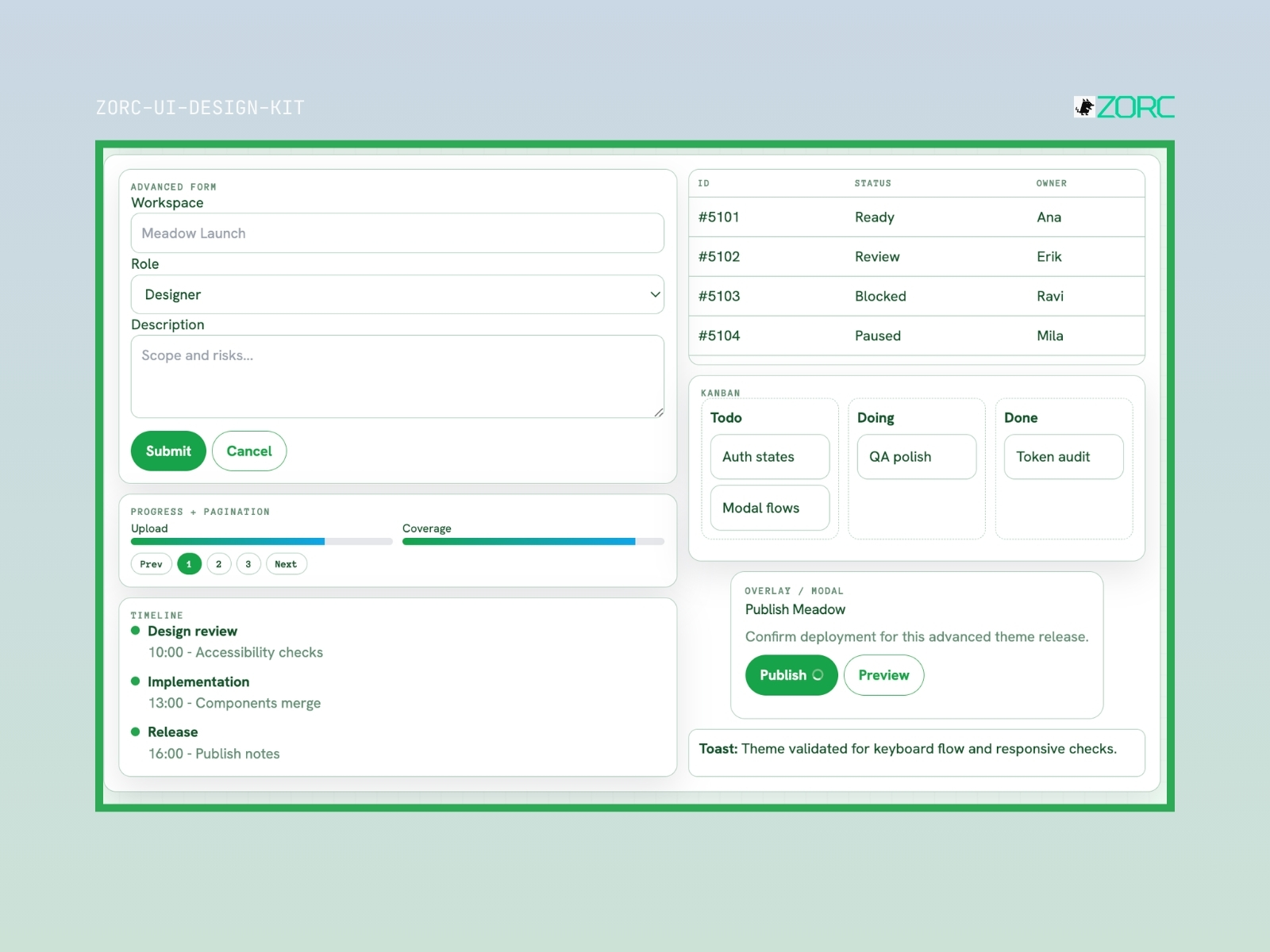Click owner Erik in the table

pos(1049,257)
